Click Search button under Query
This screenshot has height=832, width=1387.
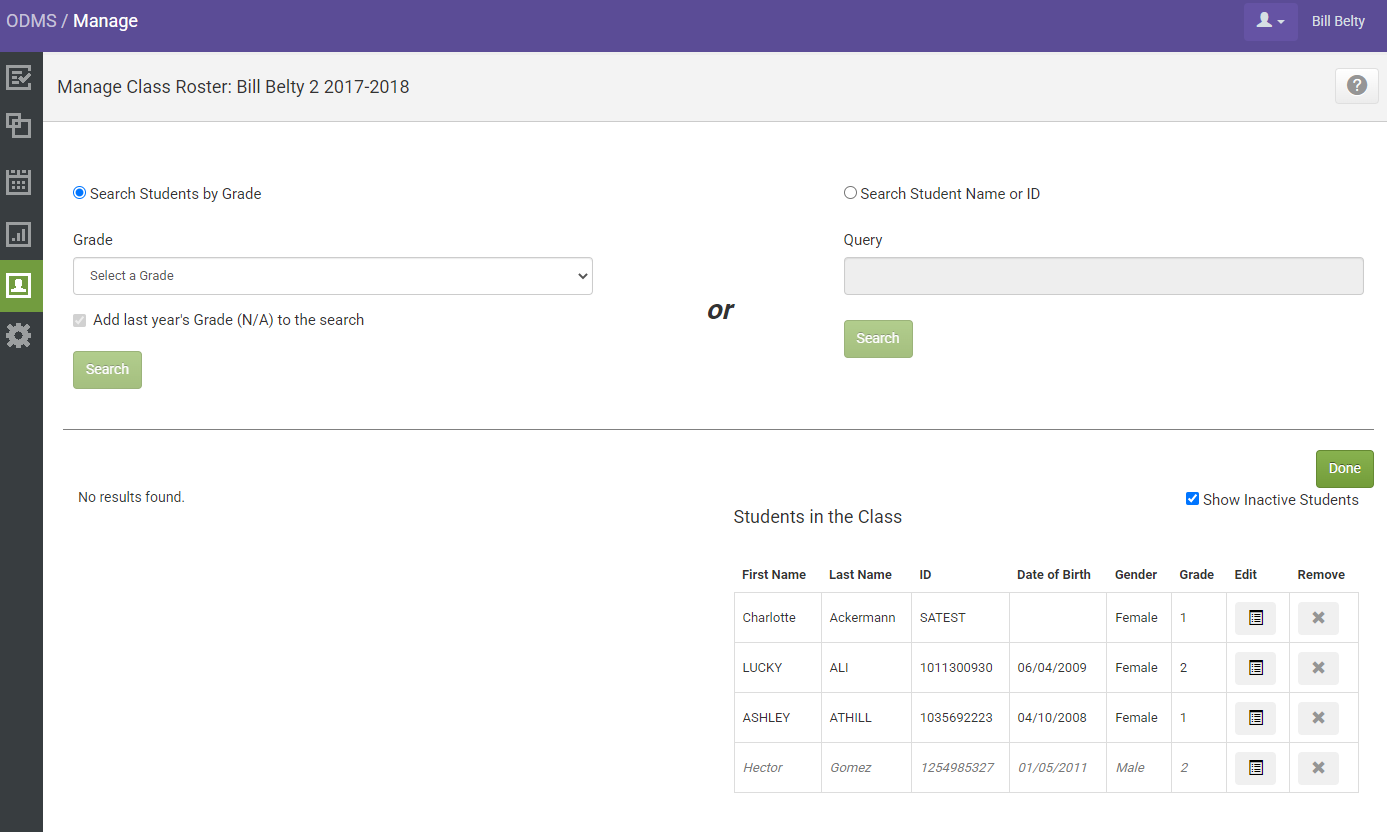(x=878, y=339)
